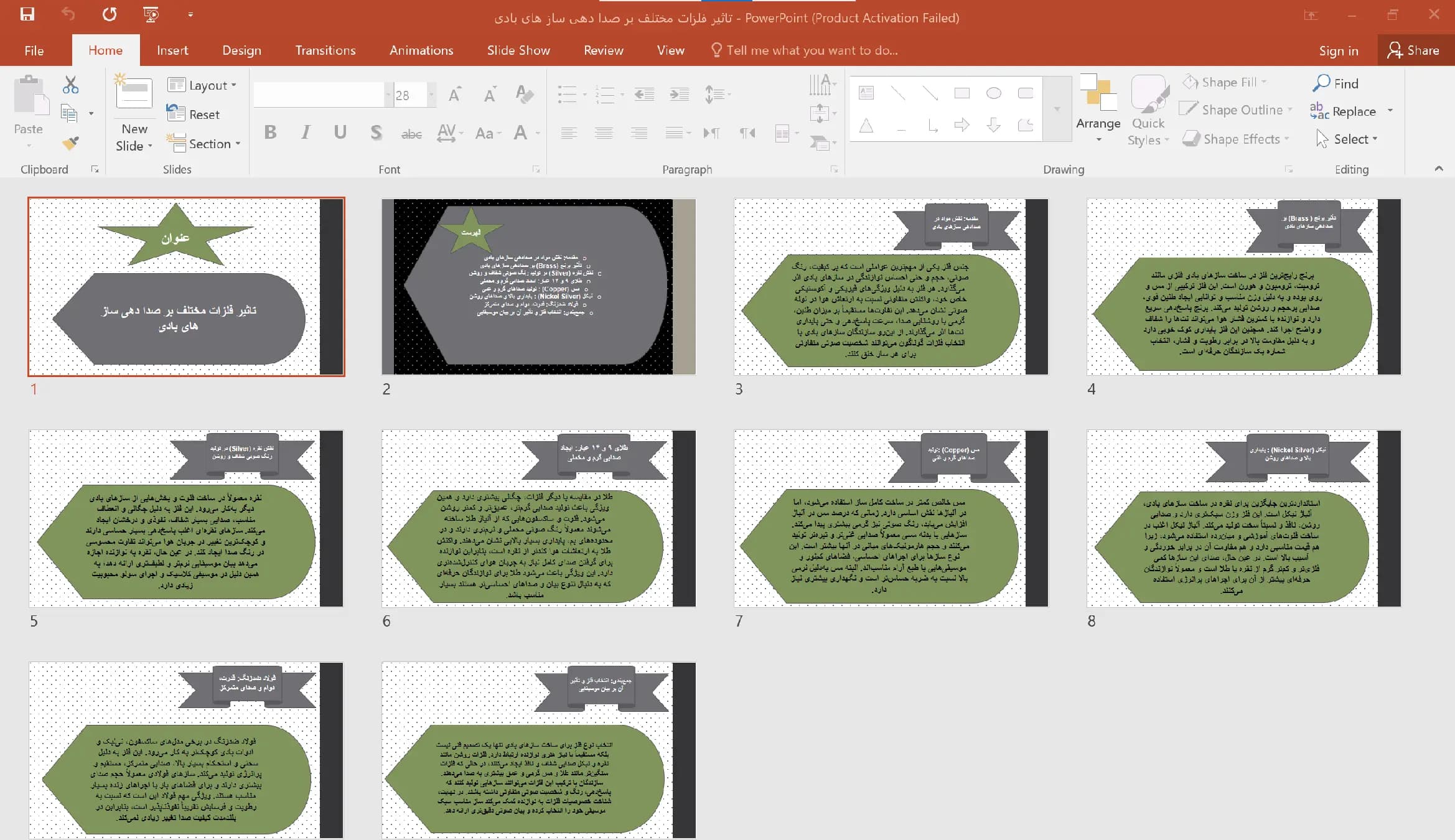
Task: Switch to the Insert tab
Action: (172, 50)
